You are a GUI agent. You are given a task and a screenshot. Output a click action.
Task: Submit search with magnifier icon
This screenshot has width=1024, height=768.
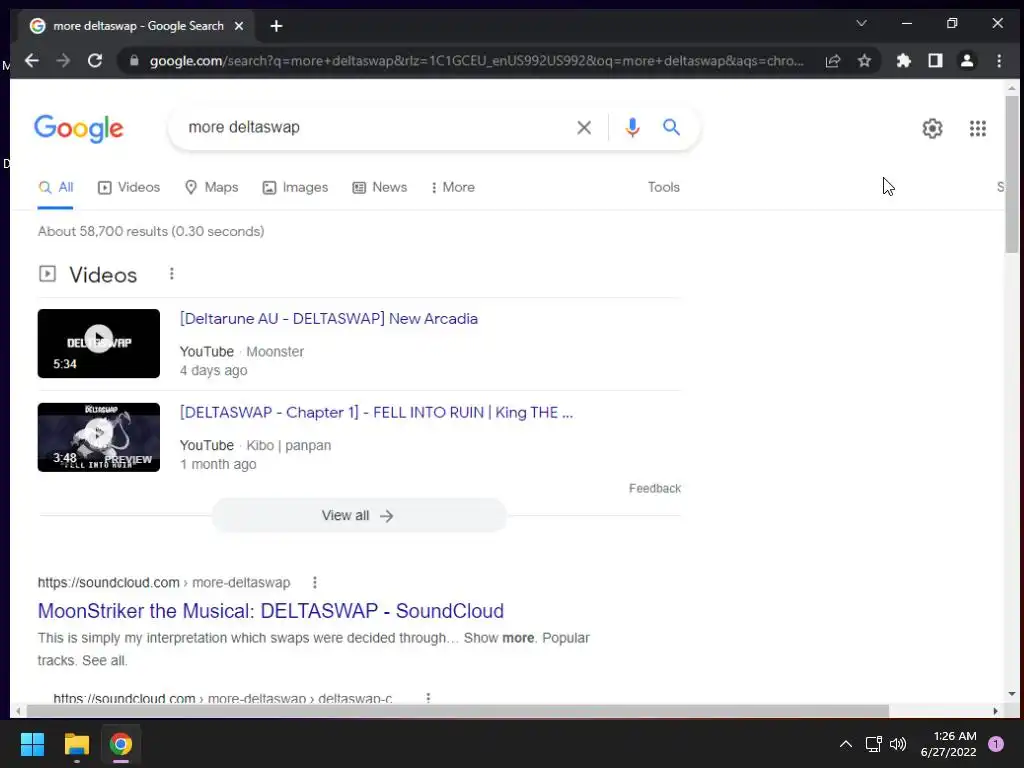coord(671,127)
